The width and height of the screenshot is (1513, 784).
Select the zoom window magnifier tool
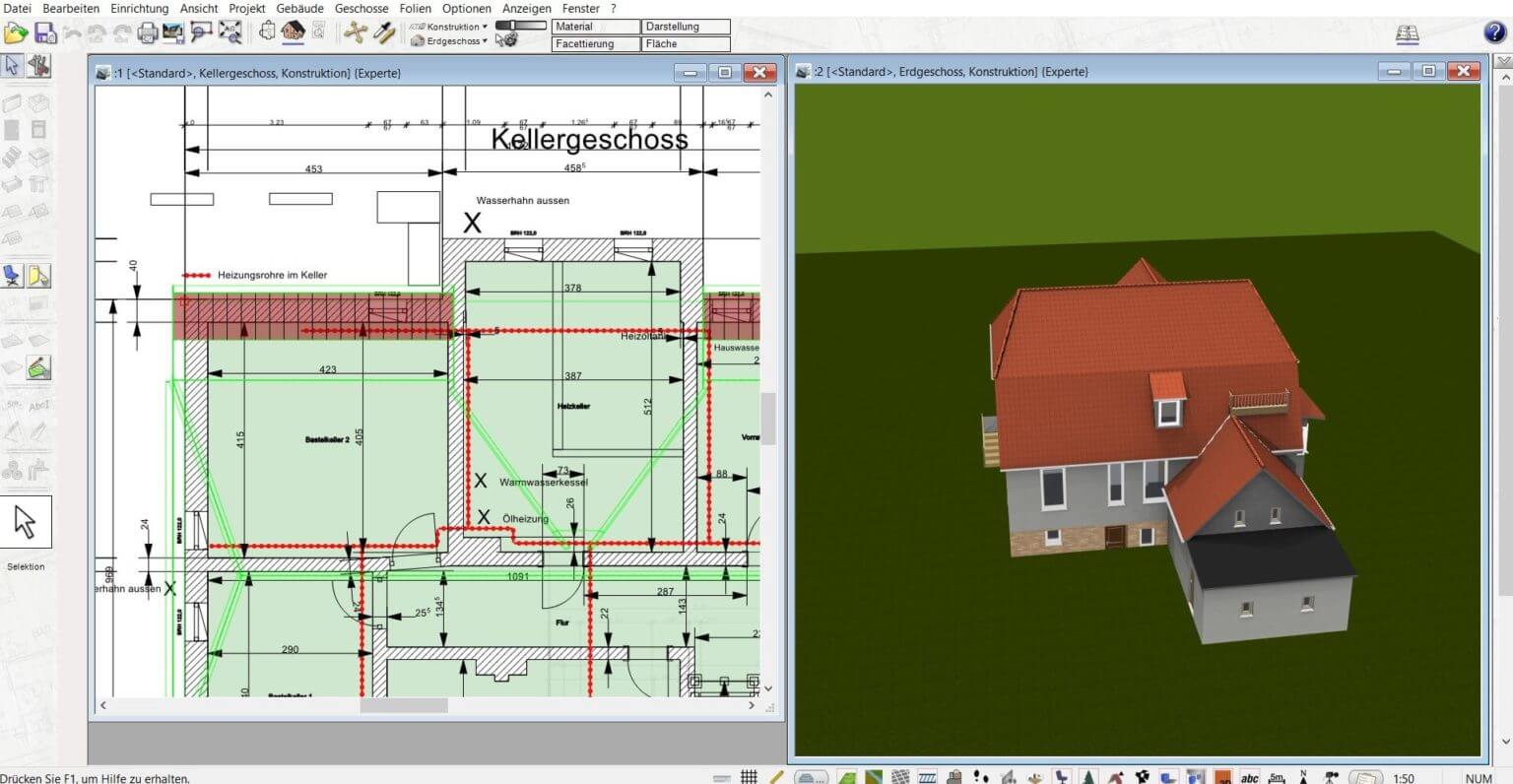[x=201, y=33]
